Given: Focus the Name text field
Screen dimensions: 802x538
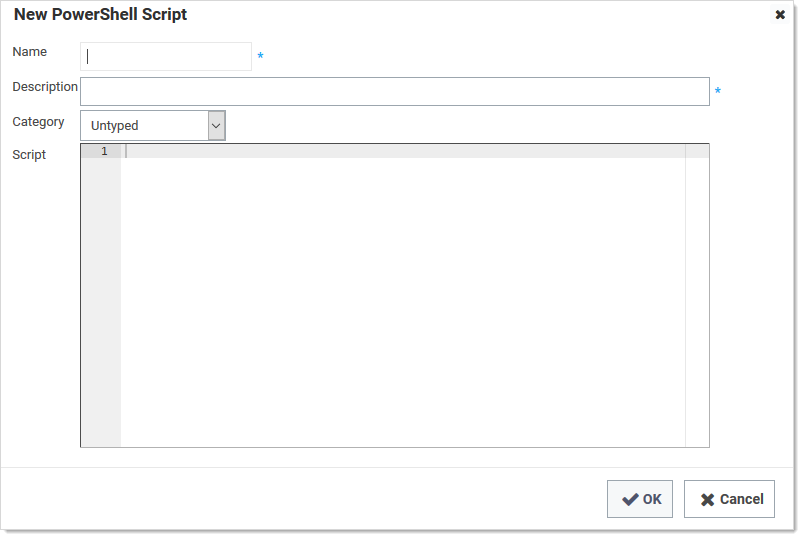Looking at the screenshot, I should (x=166, y=57).
